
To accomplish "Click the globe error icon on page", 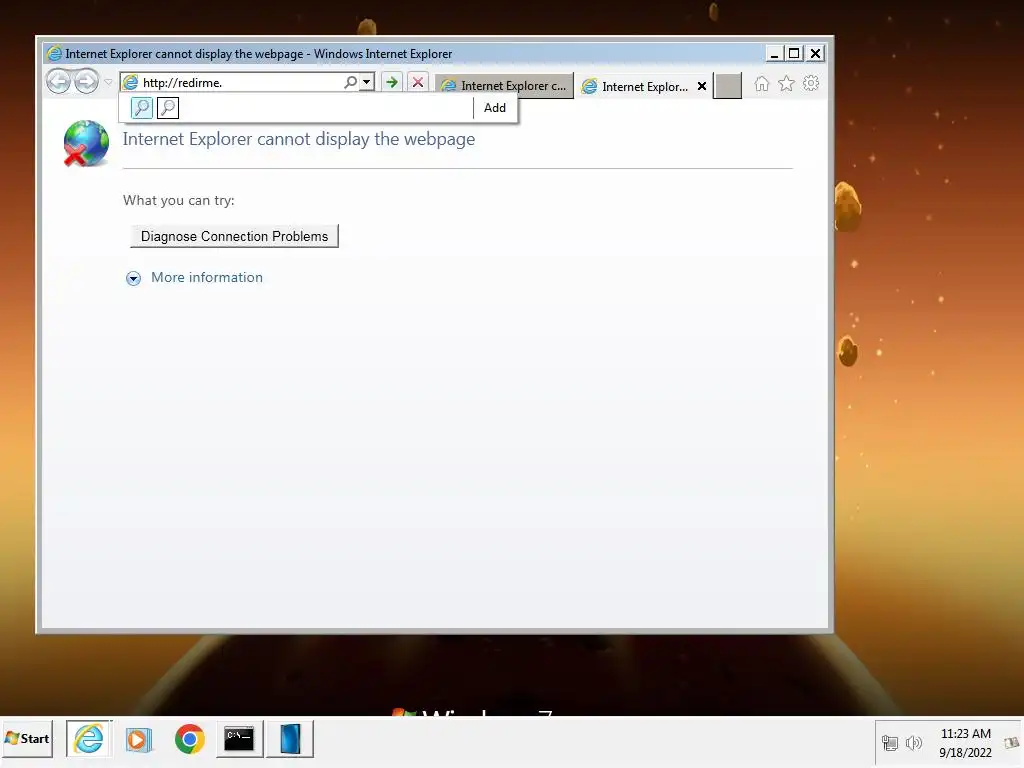I will tap(86, 143).
